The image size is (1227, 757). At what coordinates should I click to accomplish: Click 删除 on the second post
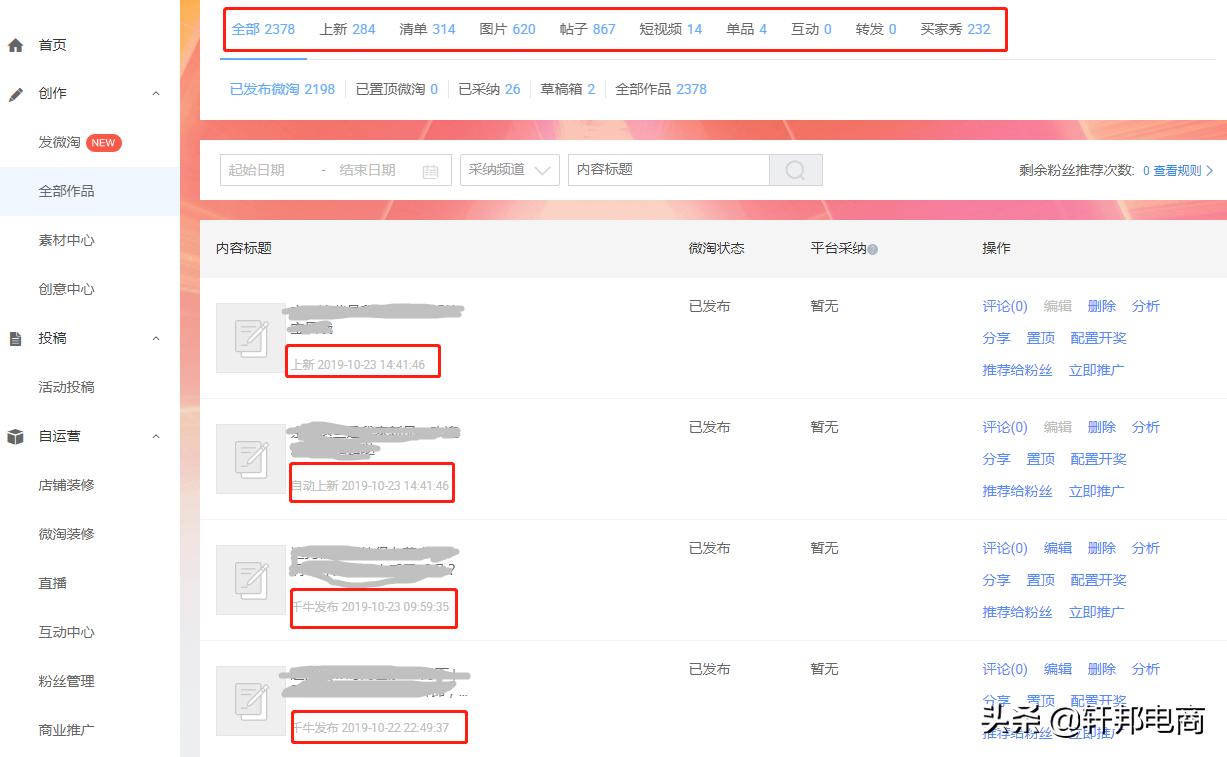tap(1101, 427)
